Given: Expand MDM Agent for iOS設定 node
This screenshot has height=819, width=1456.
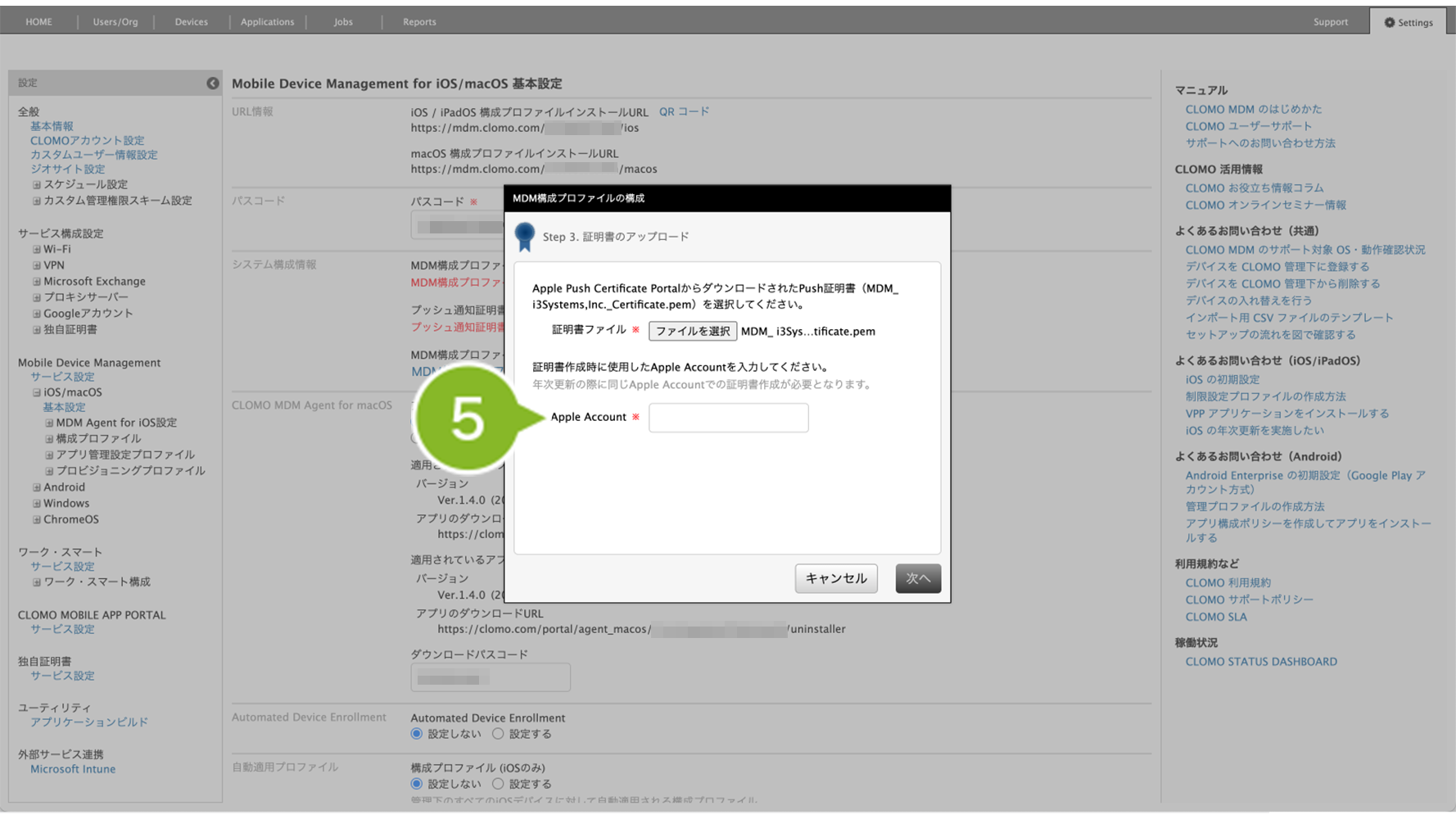Looking at the screenshot, I should click(49, 423).
